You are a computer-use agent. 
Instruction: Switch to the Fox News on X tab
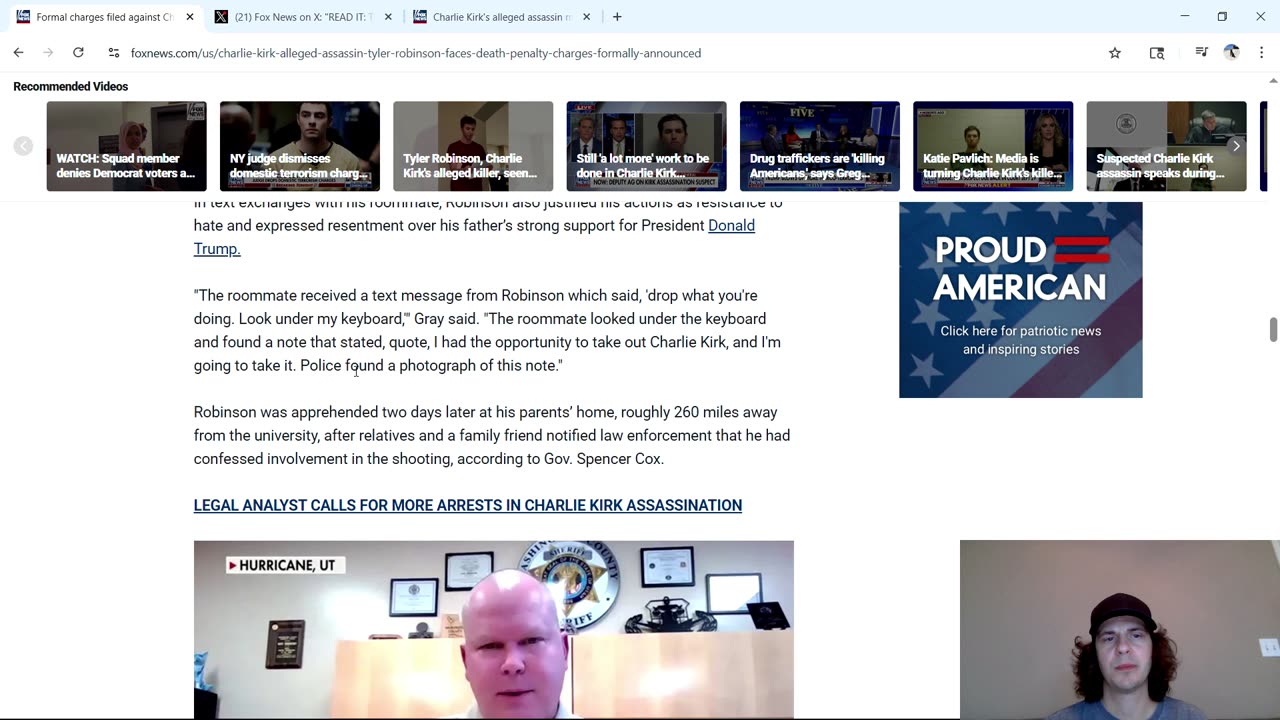[303, 17]
